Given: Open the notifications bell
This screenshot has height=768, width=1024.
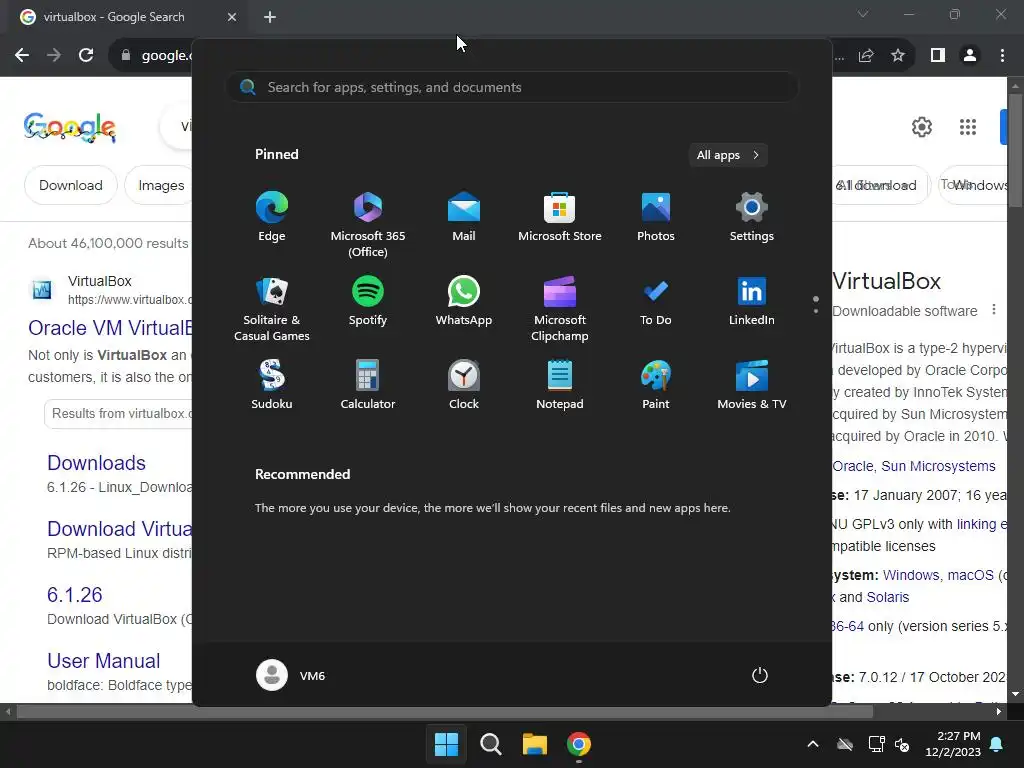Looking at the screenshot, I should coord(997,744).
